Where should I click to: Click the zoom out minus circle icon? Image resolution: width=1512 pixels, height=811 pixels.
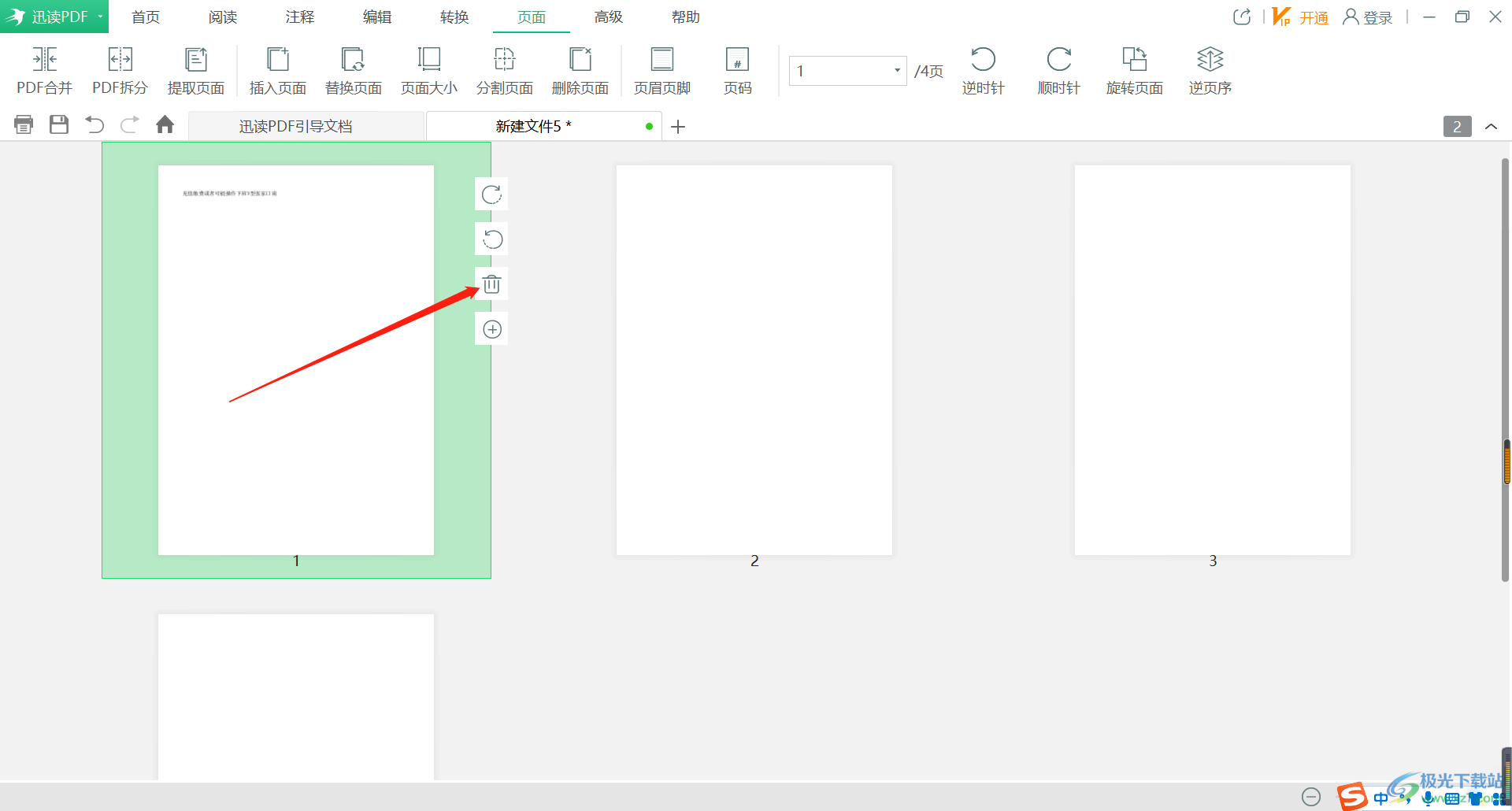[x=1311, y=797]
